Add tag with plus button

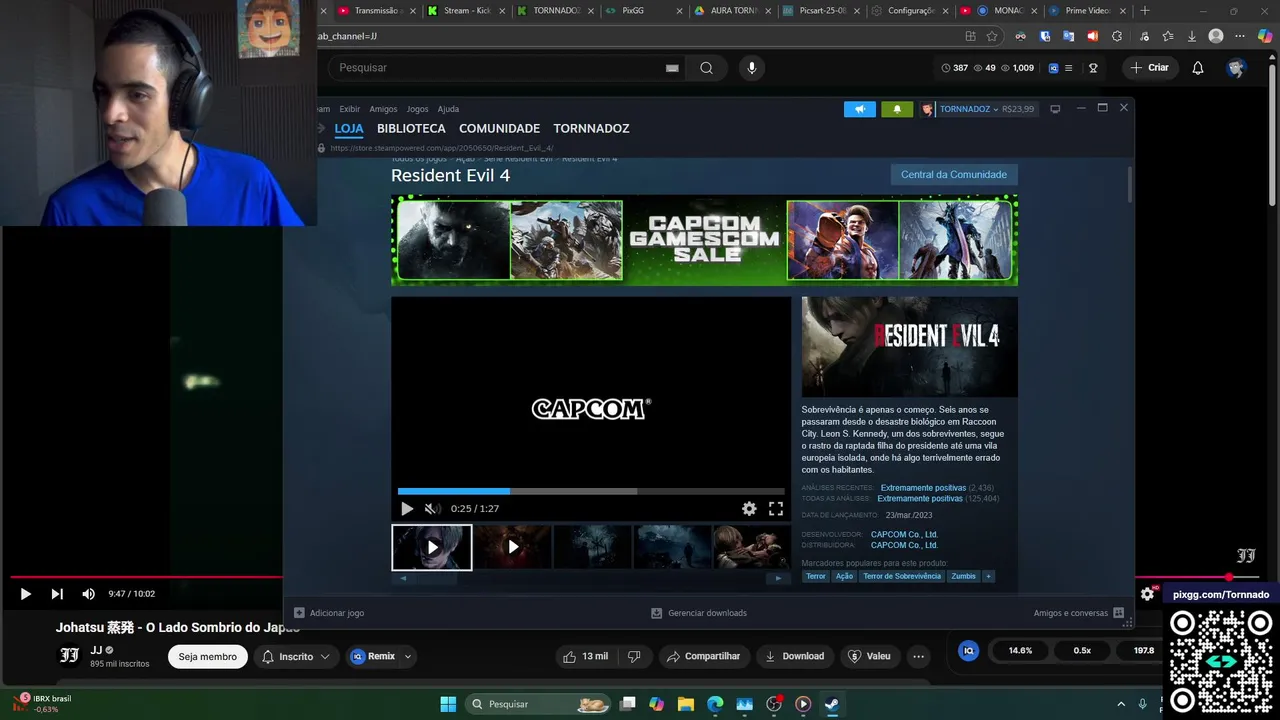(x=988, y=576)
